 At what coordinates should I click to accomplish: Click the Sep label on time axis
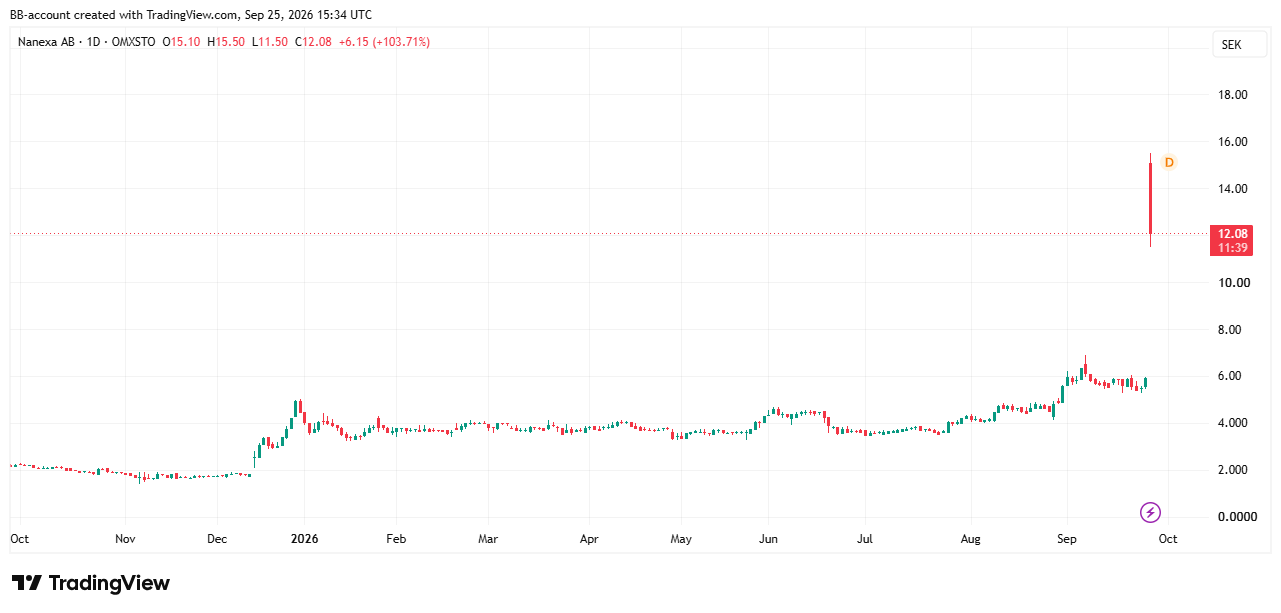coord(1066,538)
